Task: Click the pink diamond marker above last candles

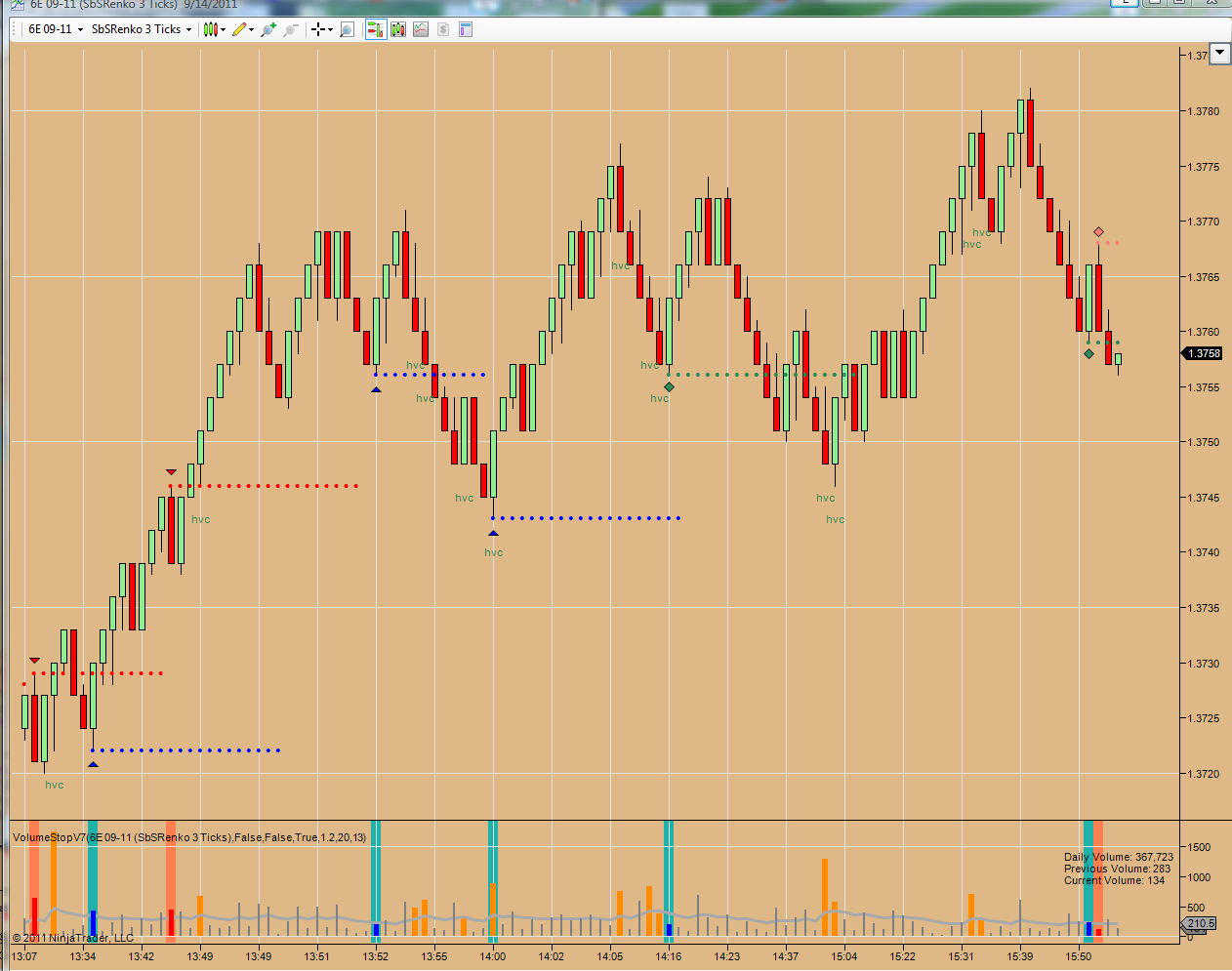Action: pos(1098,232)
